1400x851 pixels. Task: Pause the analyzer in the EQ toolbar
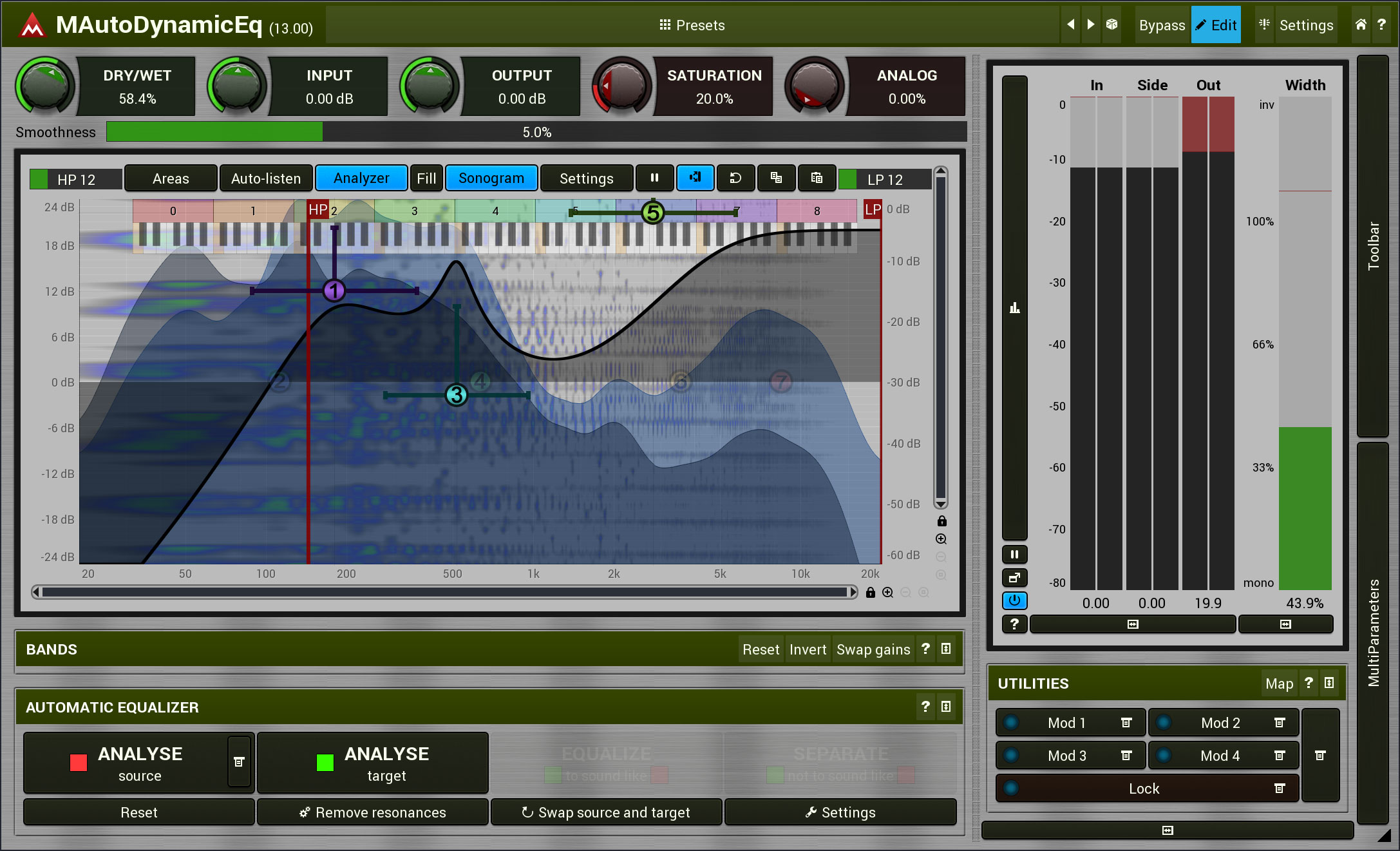(x=654, y=178)
